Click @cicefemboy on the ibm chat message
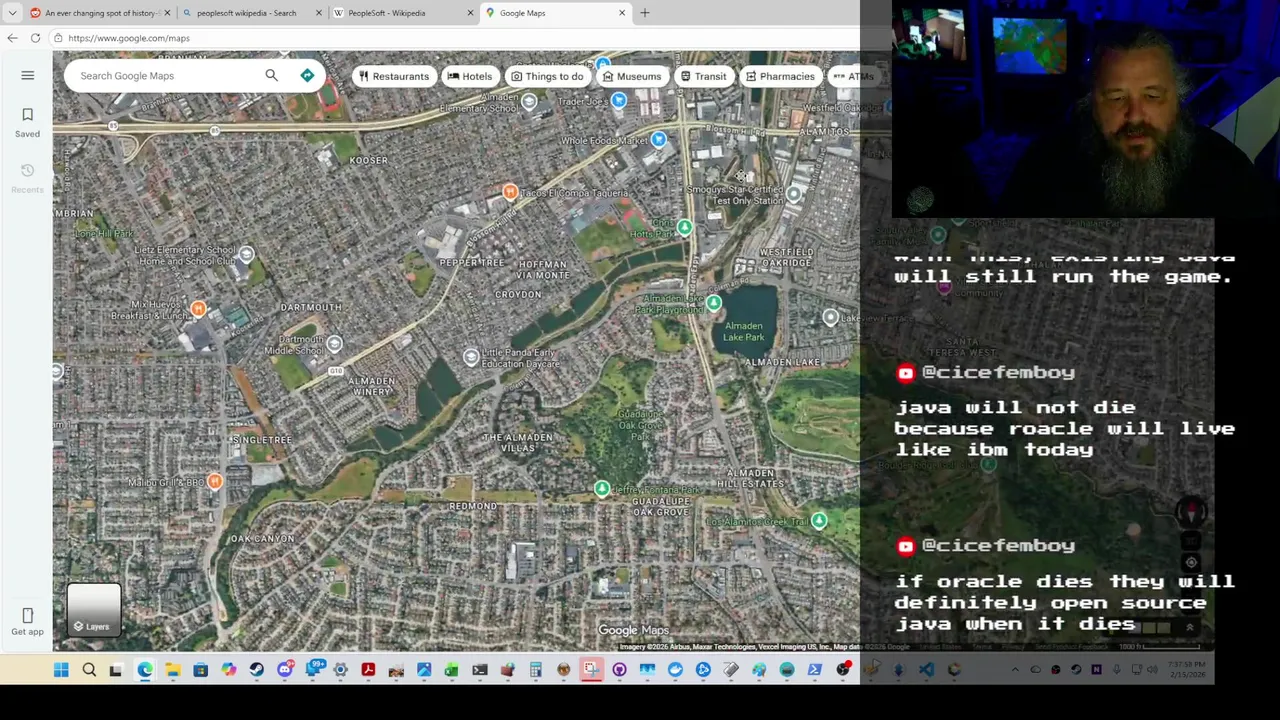This screenshot has width=1280, height=720. [x=998, y=372]
